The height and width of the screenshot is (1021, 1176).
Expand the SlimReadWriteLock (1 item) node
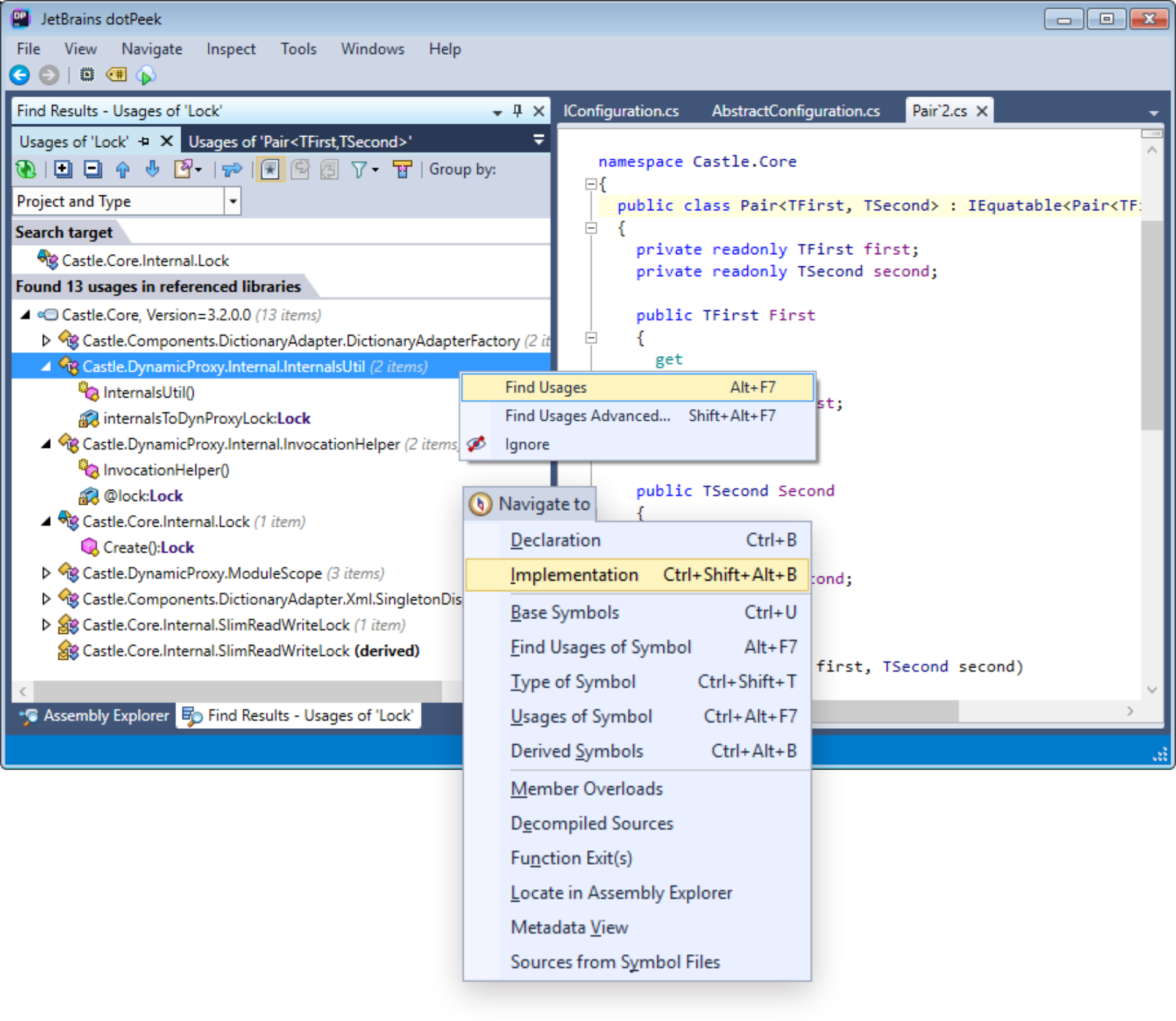coord(46,625)
